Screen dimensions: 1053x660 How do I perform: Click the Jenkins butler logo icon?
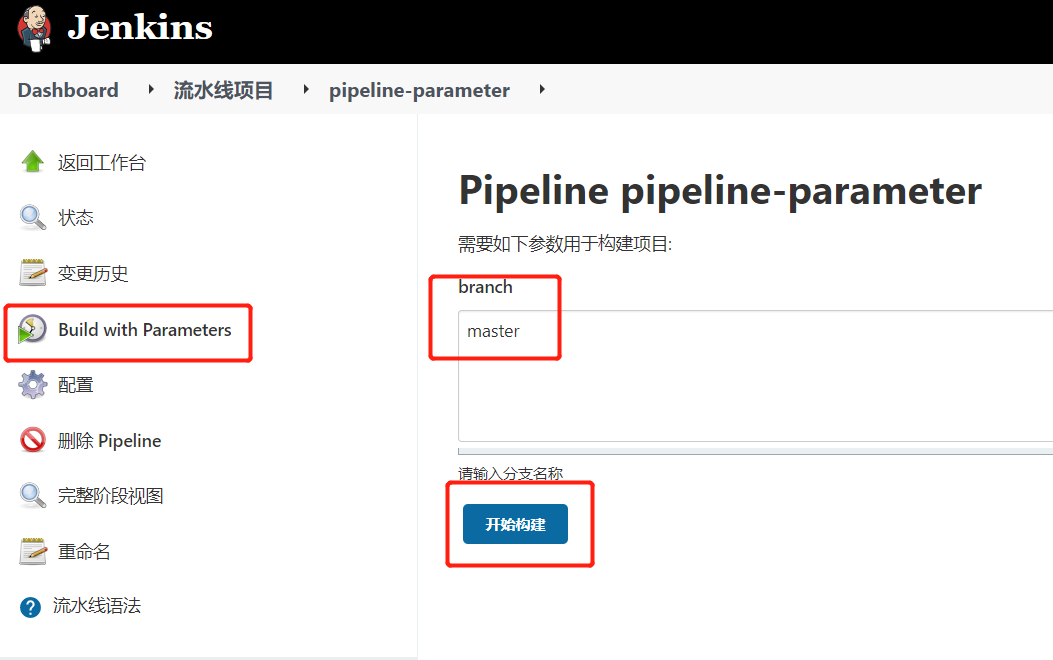34,29
